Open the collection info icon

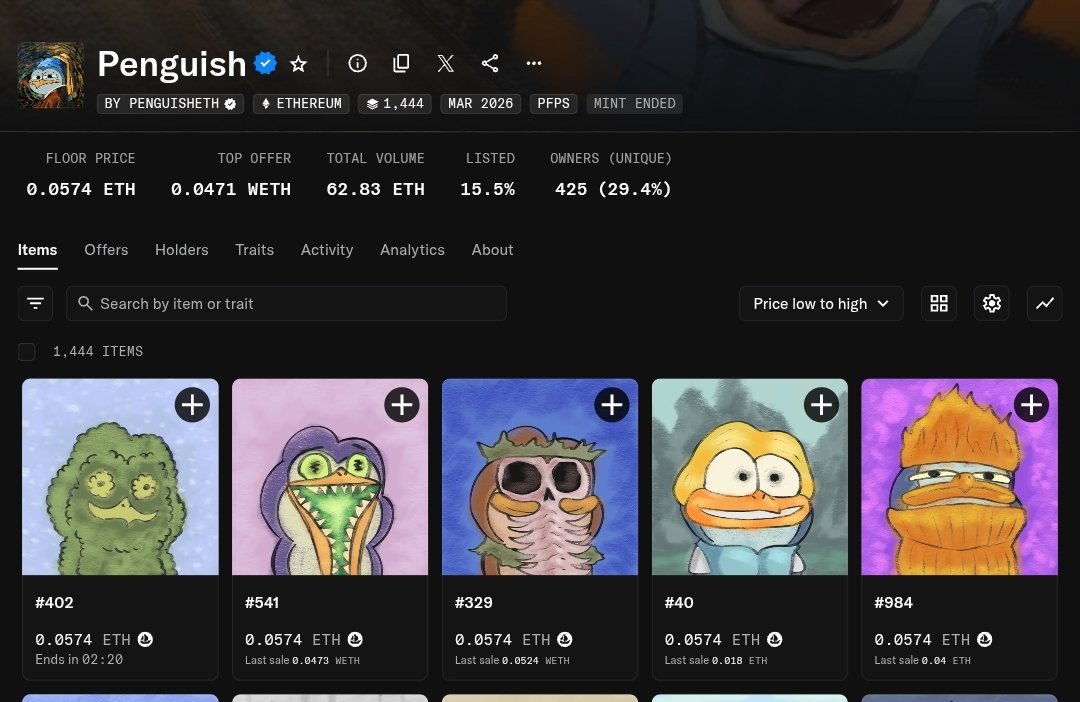point(357,63)
